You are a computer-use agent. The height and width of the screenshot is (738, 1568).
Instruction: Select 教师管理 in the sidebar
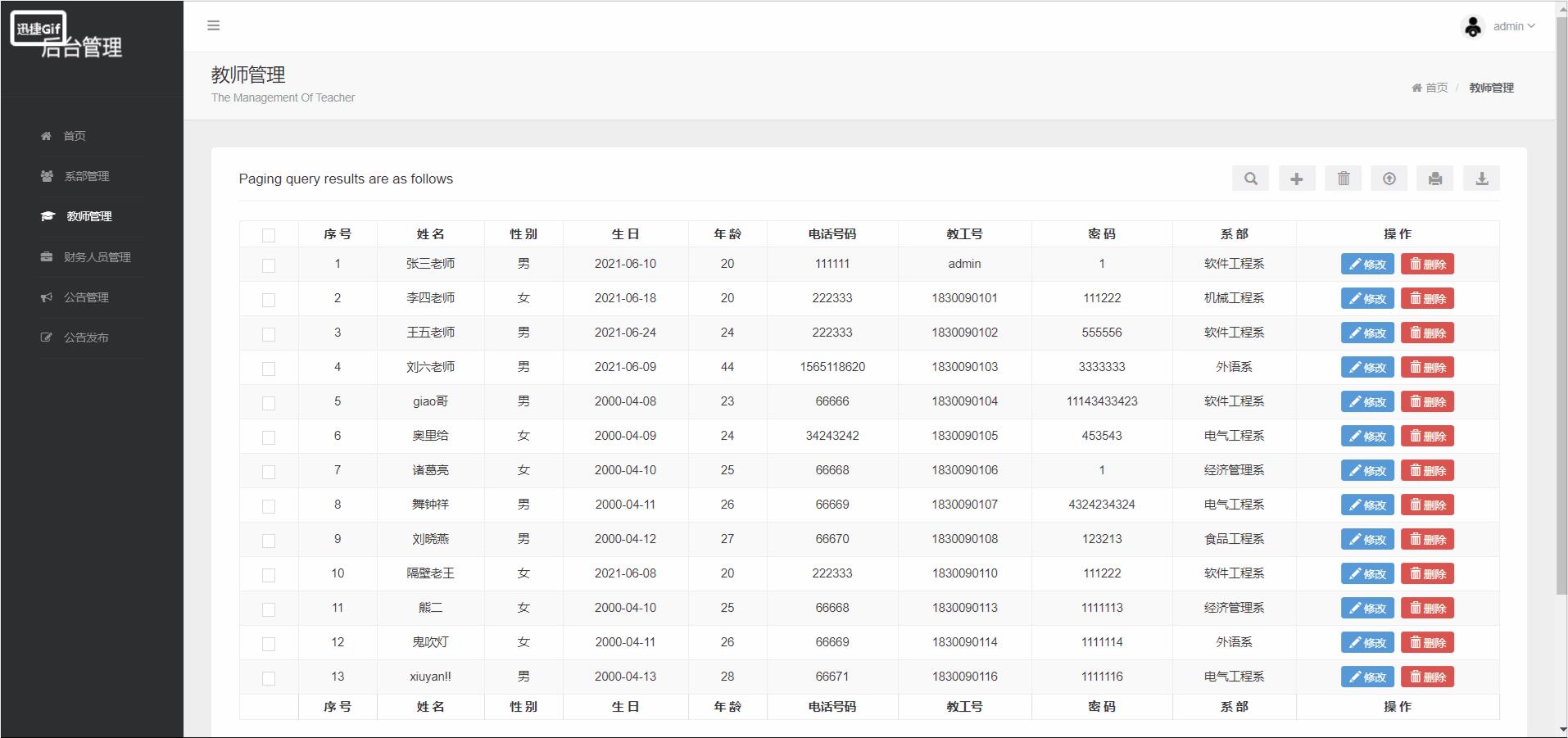point(89,216)
